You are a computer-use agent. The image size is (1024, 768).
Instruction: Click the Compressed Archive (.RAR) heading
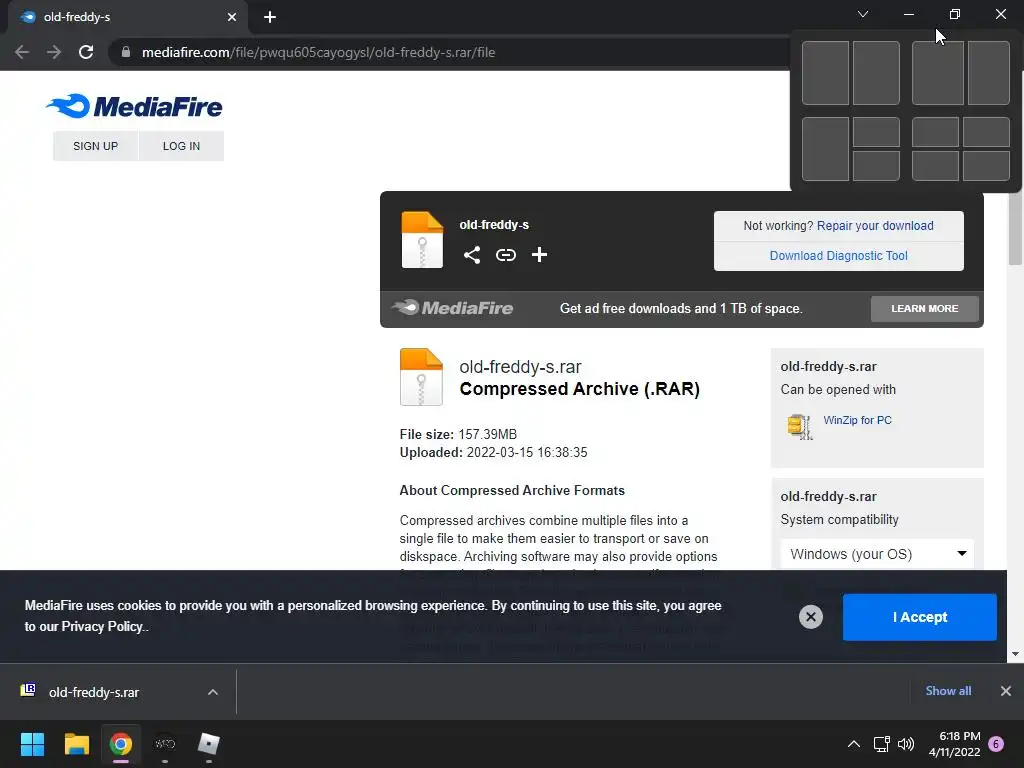[579, 389]
